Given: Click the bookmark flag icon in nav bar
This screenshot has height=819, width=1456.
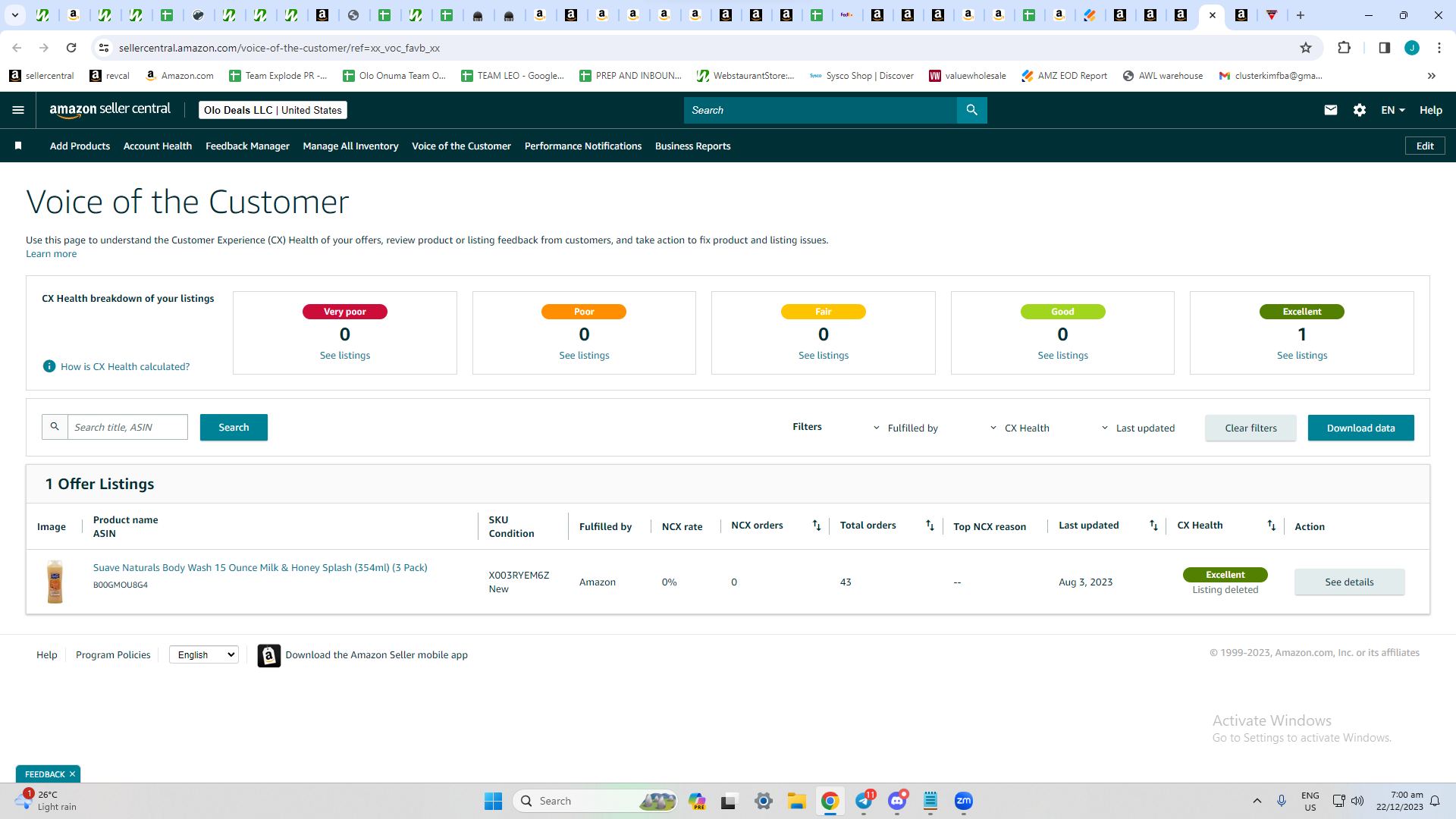Looking at the screenshot, I should coord(18,146).
